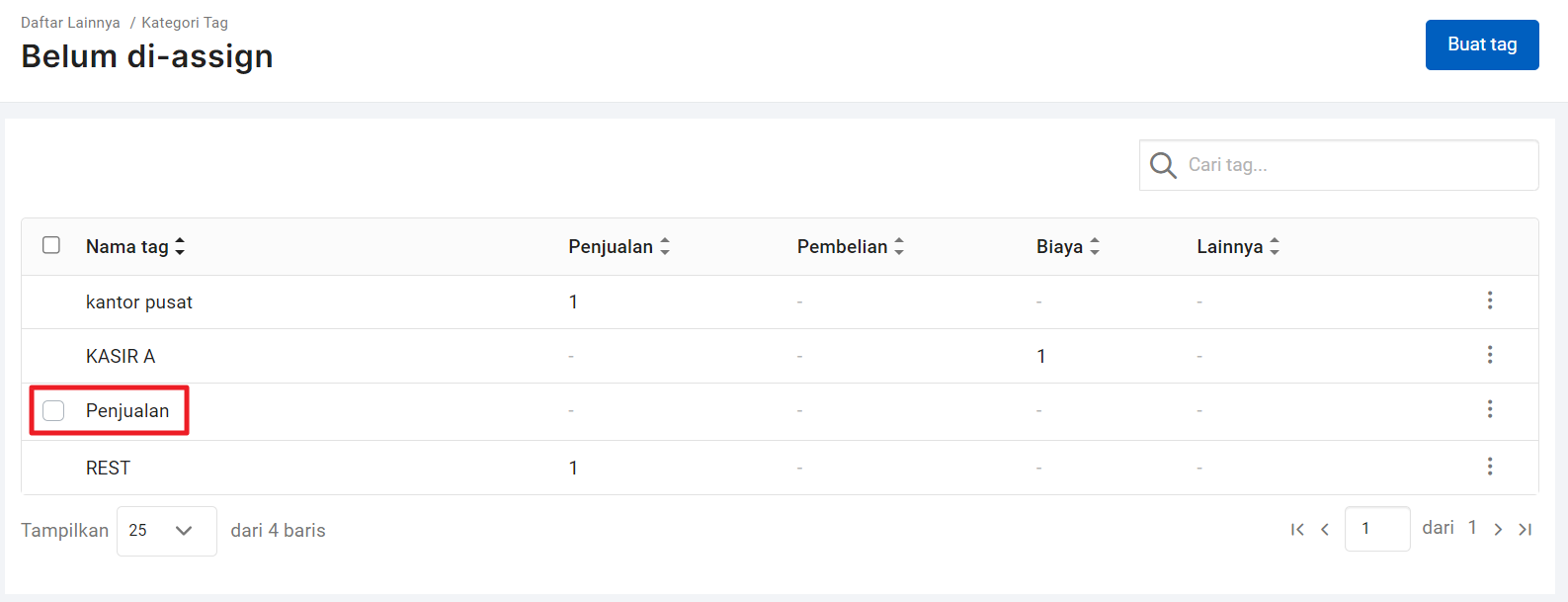This screenshot has height=602, width=1568.
Task: Open the Kategori Tag breadcrumb
Action: tap(185, 23)
